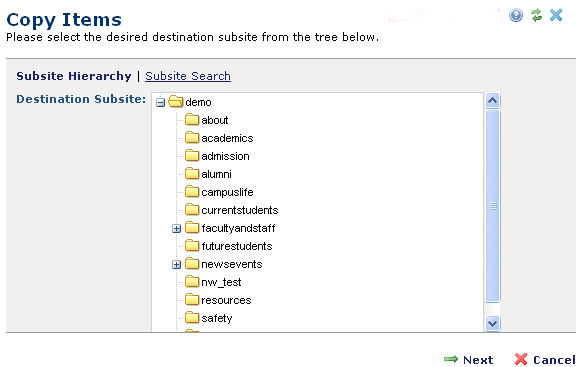
Task: Open the Subsite Search link
Action: (188, 76)
